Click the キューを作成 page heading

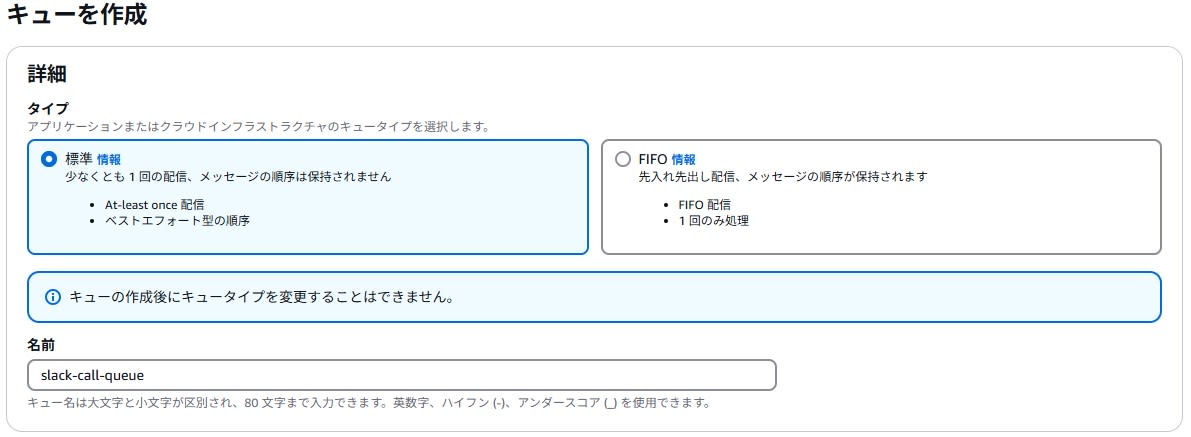coord(77,14)
